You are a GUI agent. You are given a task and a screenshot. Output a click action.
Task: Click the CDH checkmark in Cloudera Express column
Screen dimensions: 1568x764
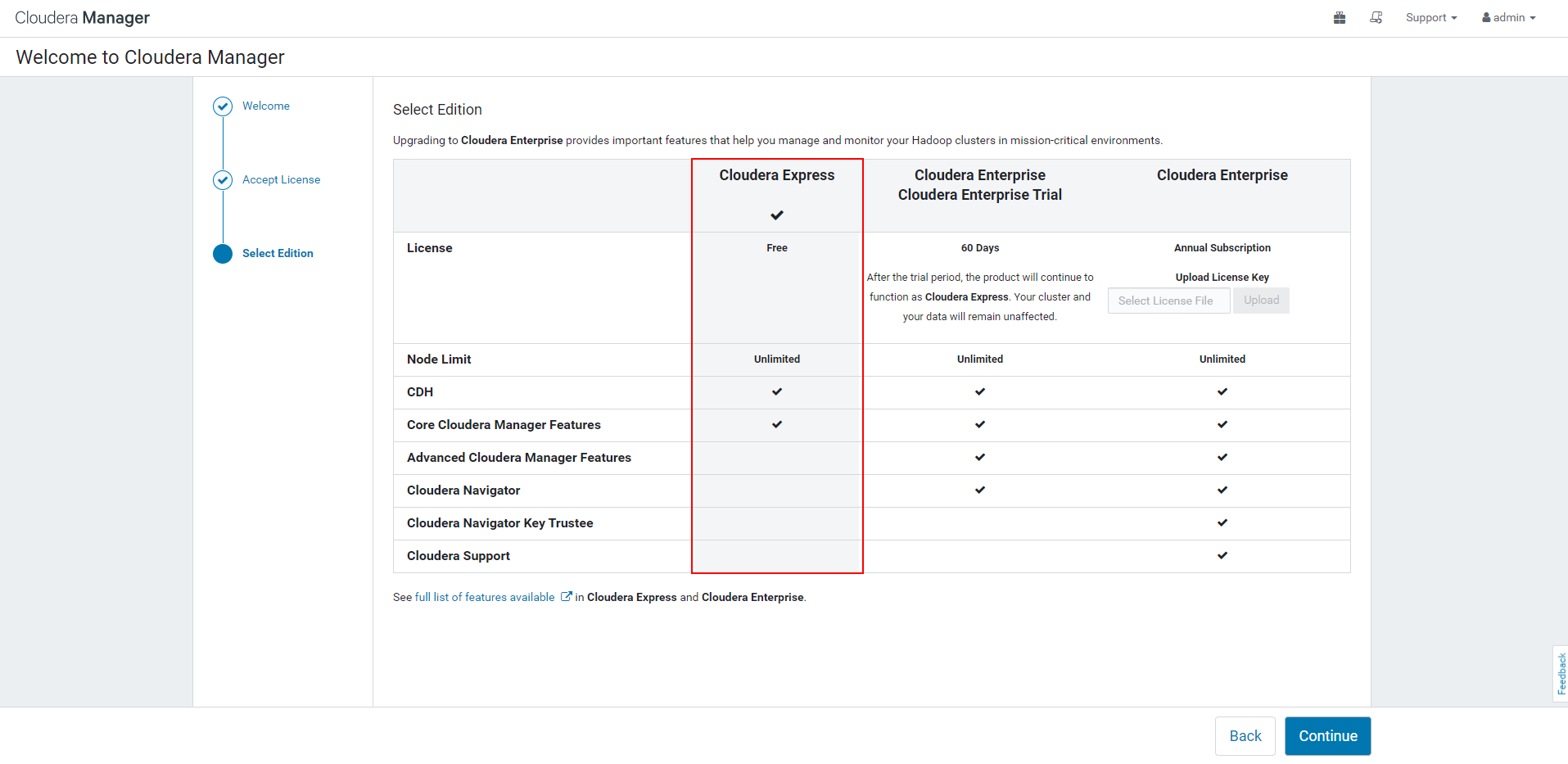pyautogui.click(x=777, y=391)
